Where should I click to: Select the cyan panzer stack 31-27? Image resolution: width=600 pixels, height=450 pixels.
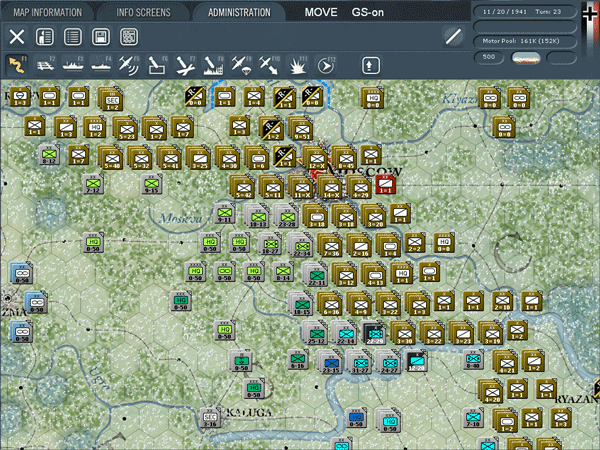(360, 362)
